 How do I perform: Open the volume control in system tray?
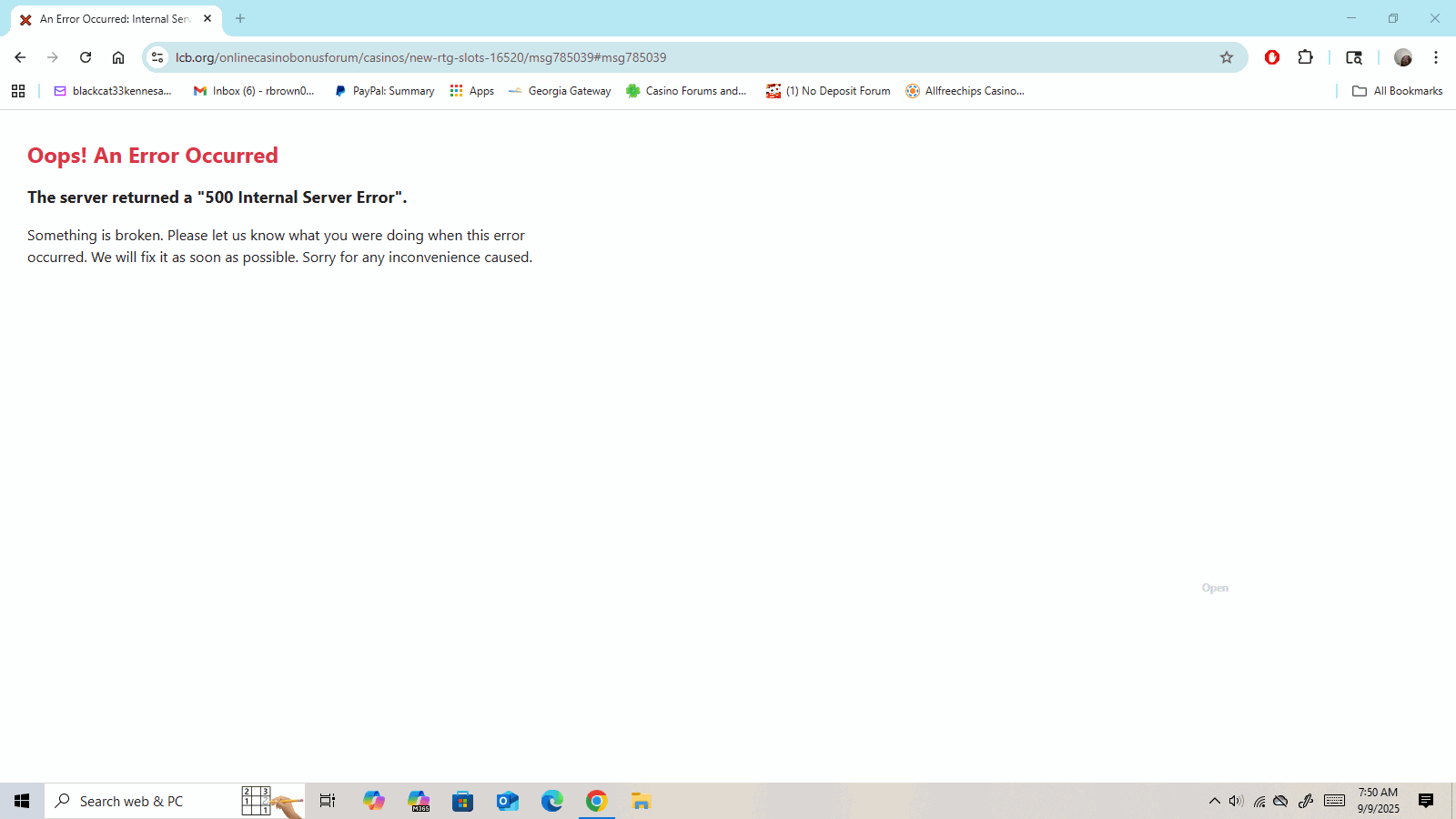point(1236,801)
